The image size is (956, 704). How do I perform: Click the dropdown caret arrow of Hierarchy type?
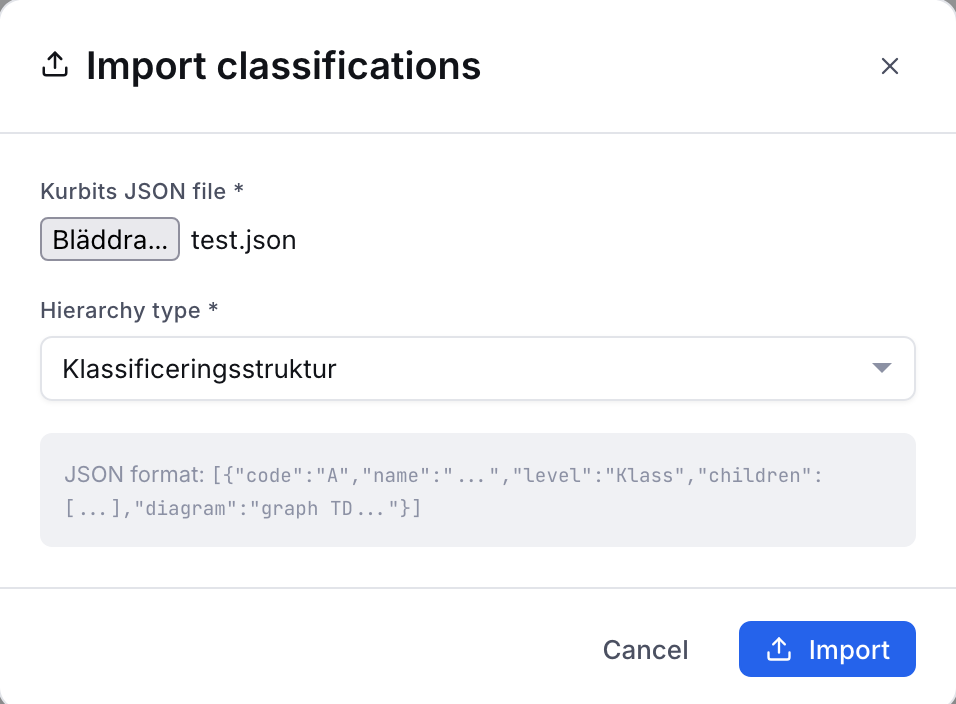coord(882,368)
